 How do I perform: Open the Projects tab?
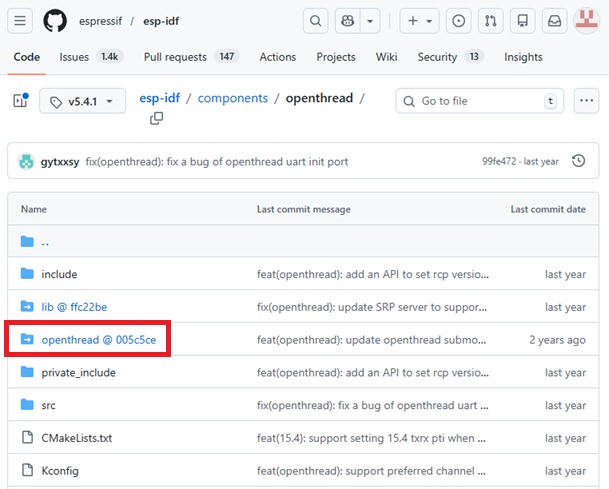click(x=336, y=57)
